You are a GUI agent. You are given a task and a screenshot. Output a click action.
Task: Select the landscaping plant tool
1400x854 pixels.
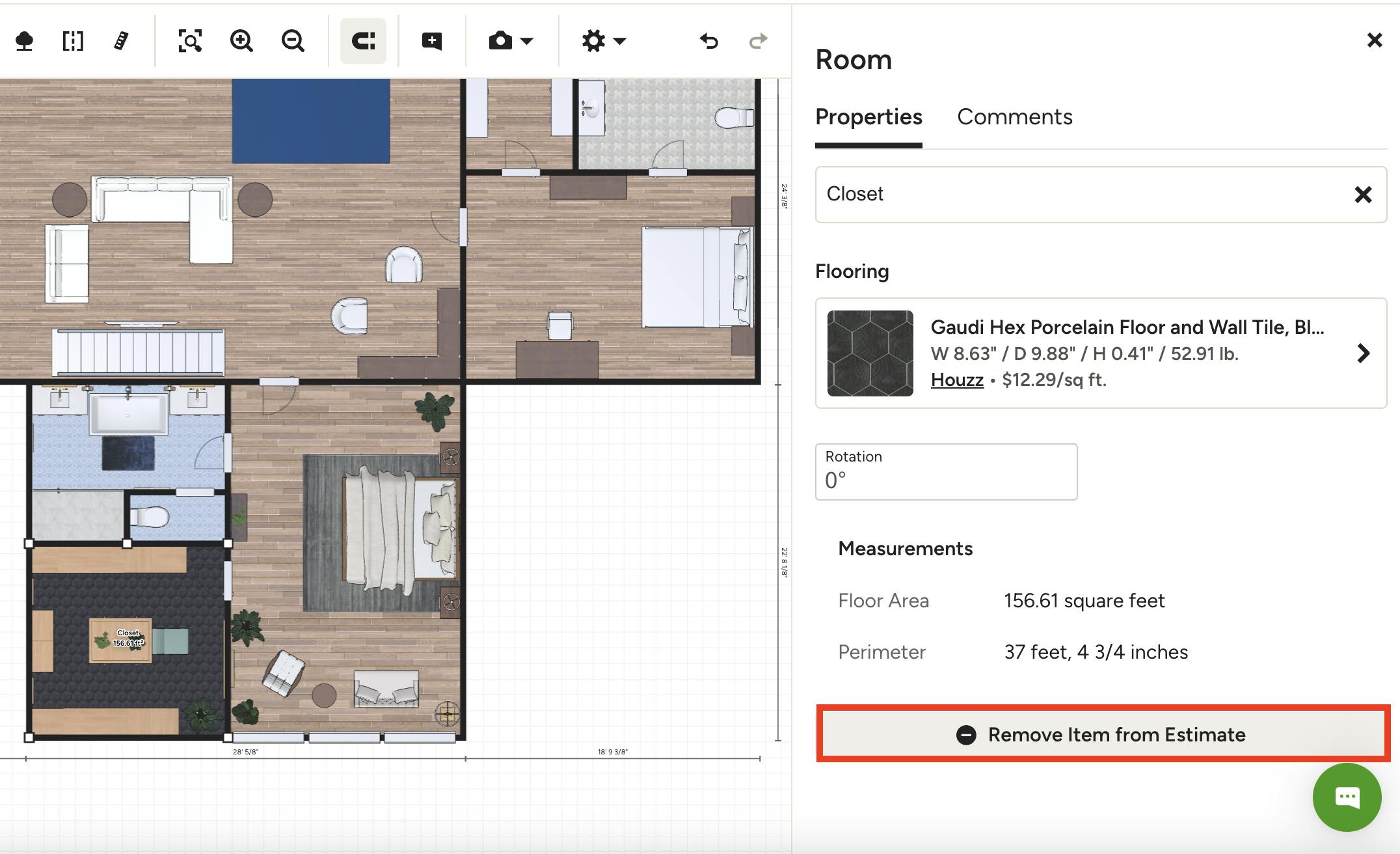25,41
